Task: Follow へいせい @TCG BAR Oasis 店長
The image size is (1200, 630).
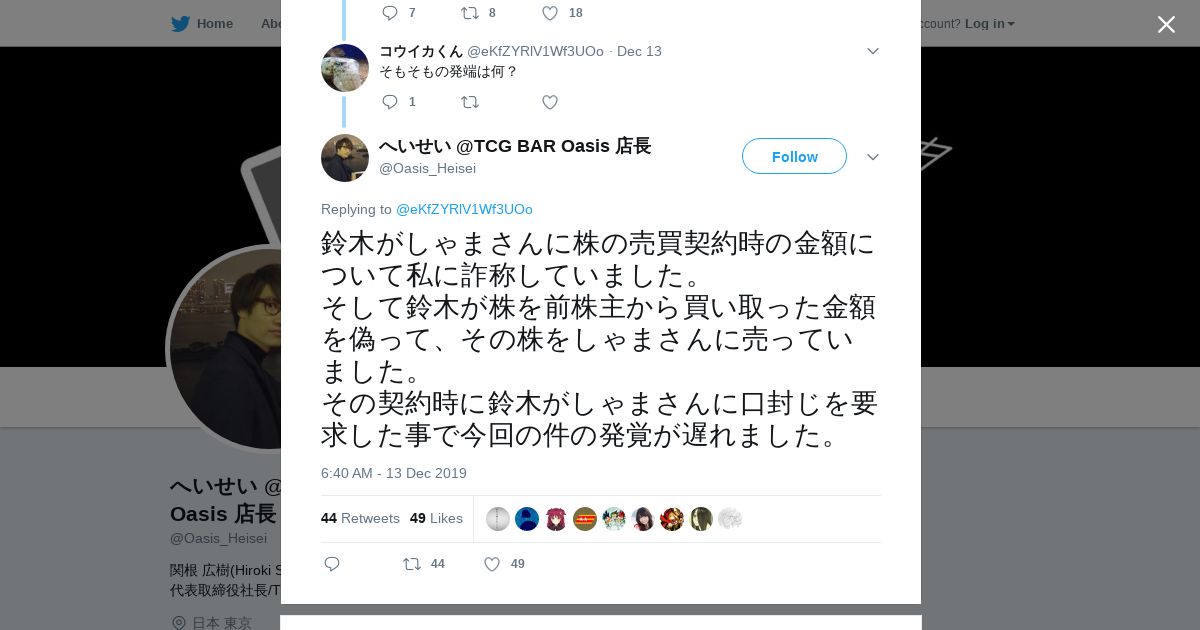Action: click(x=794, y=157)
